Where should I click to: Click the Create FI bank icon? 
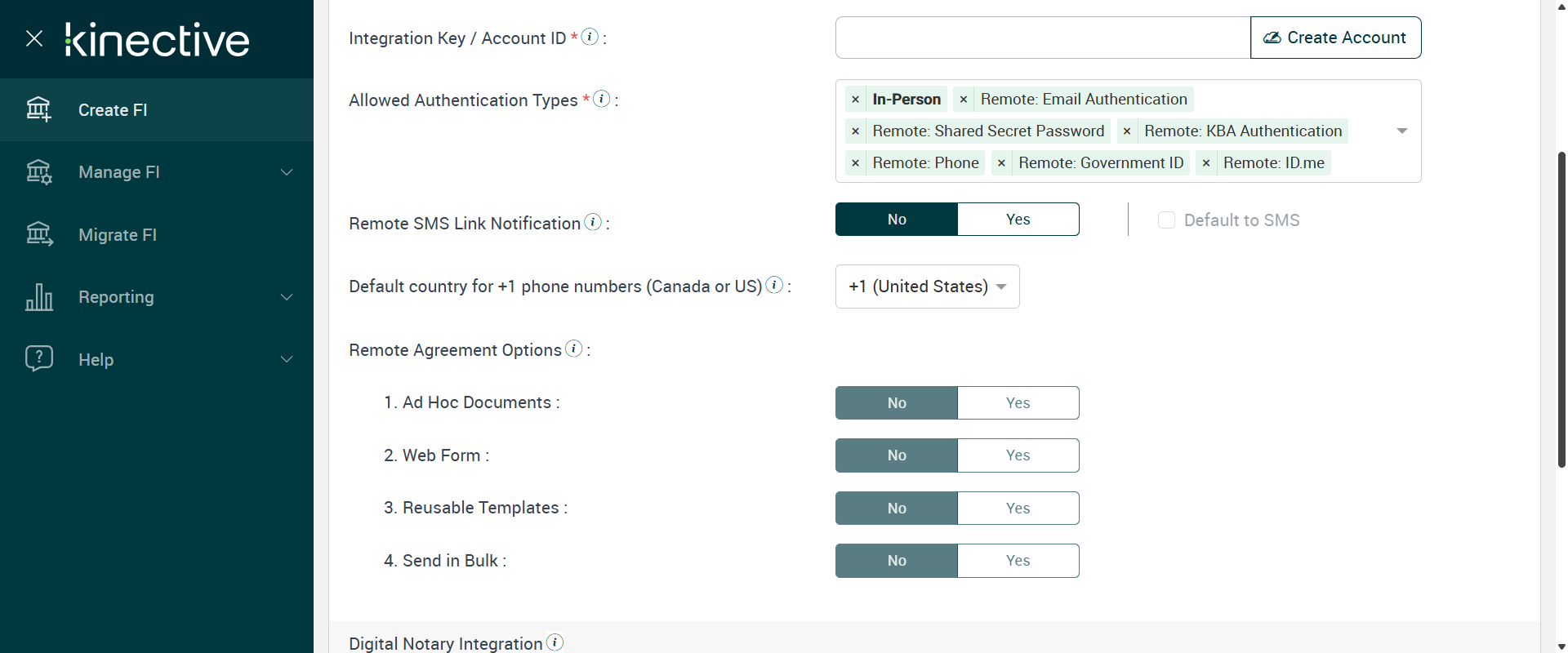pos(38,109)
